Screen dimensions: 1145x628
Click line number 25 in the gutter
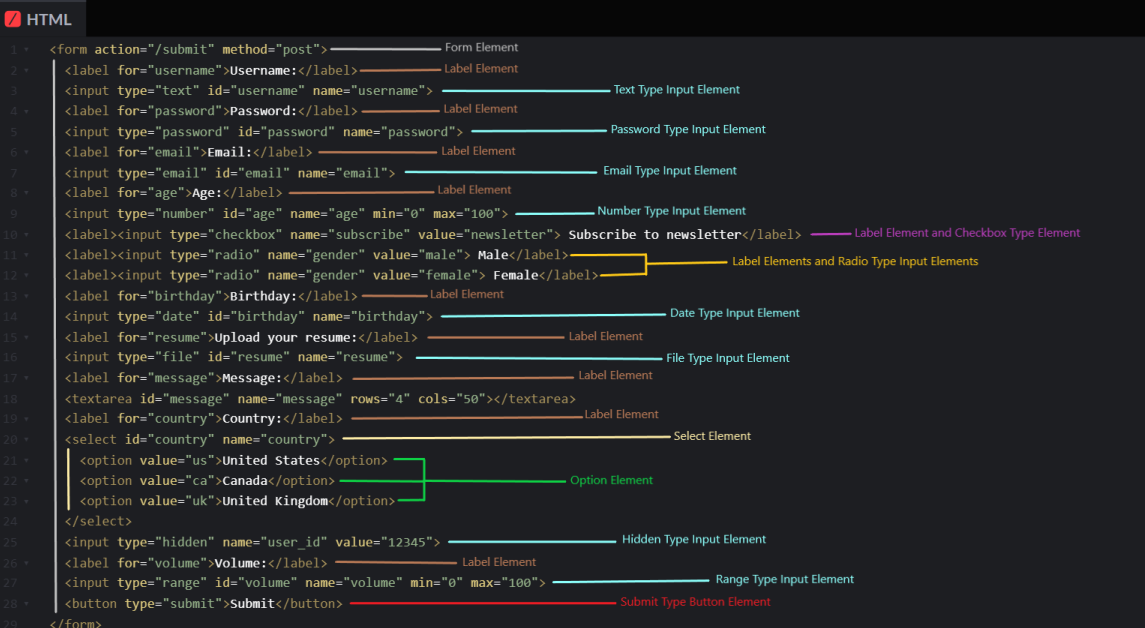tap(10, 543)
